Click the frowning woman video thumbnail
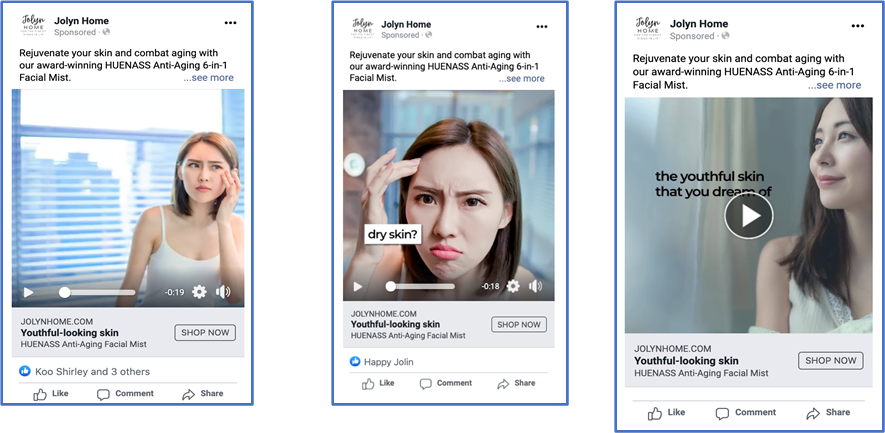 [x=449, y=195]
